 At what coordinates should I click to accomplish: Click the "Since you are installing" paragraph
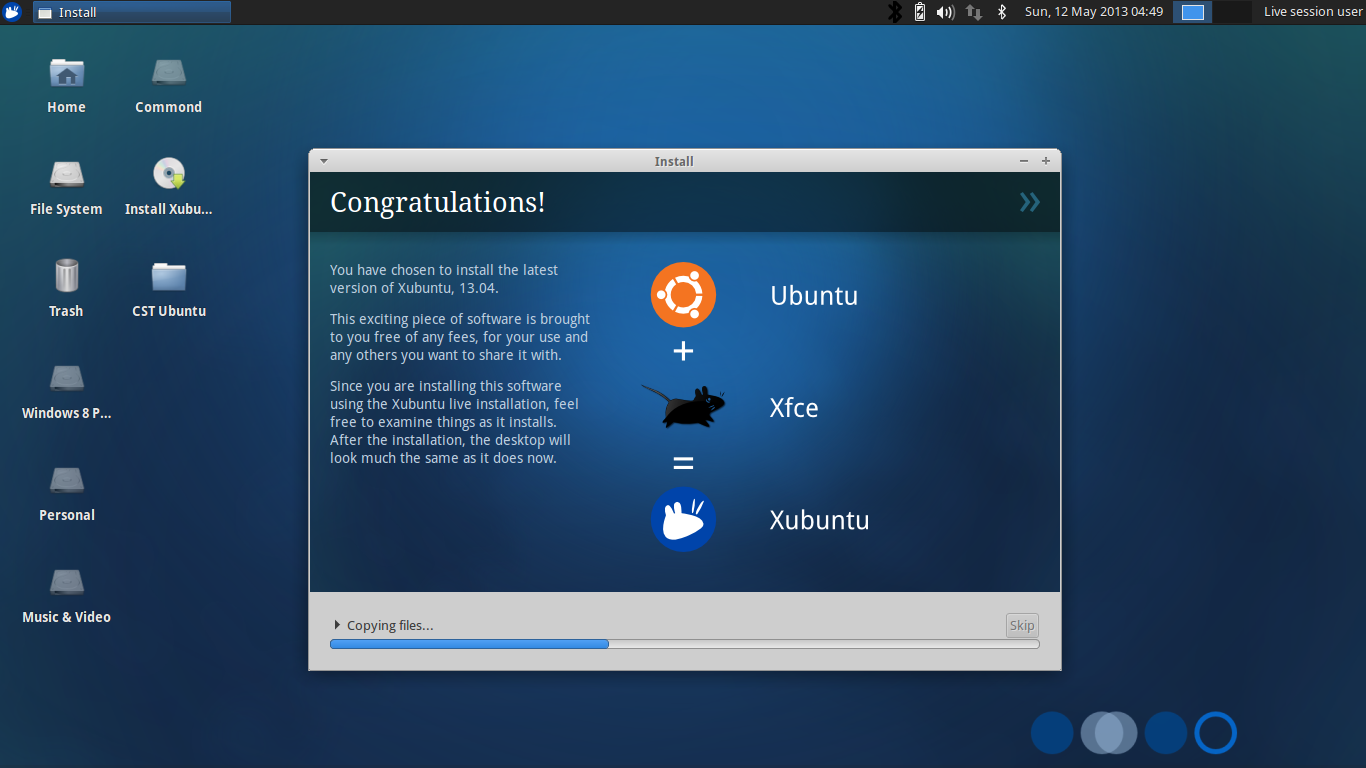pos(455,422)
